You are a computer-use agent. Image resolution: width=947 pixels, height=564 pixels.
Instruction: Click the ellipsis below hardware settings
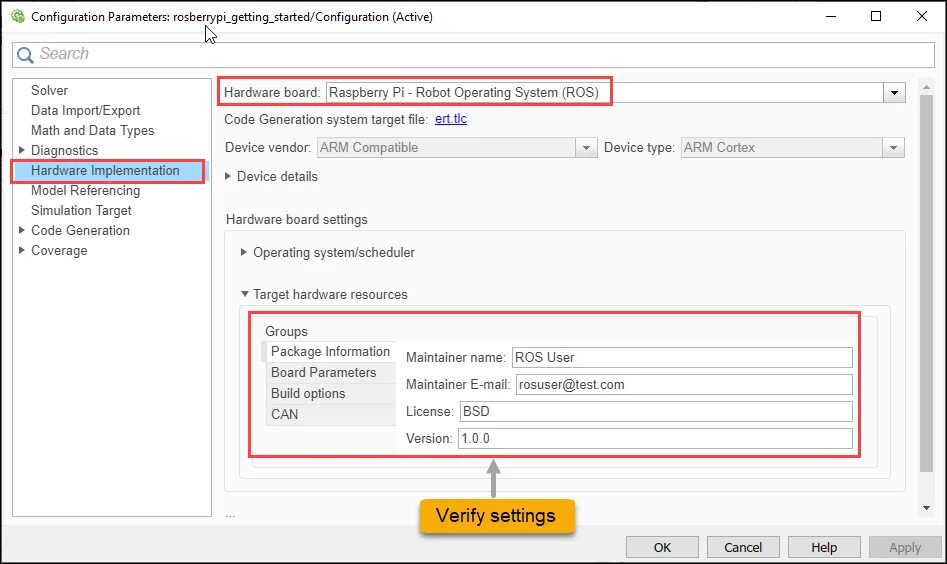(x=230, y=516)
